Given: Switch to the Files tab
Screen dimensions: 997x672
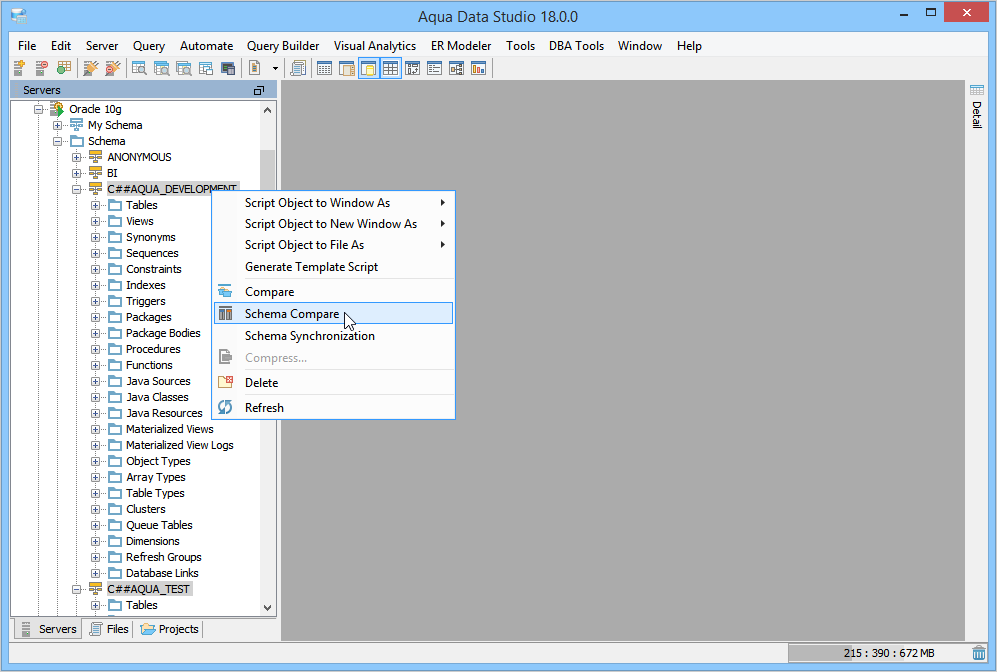Looking at the screenshot, I should (109, 629).
